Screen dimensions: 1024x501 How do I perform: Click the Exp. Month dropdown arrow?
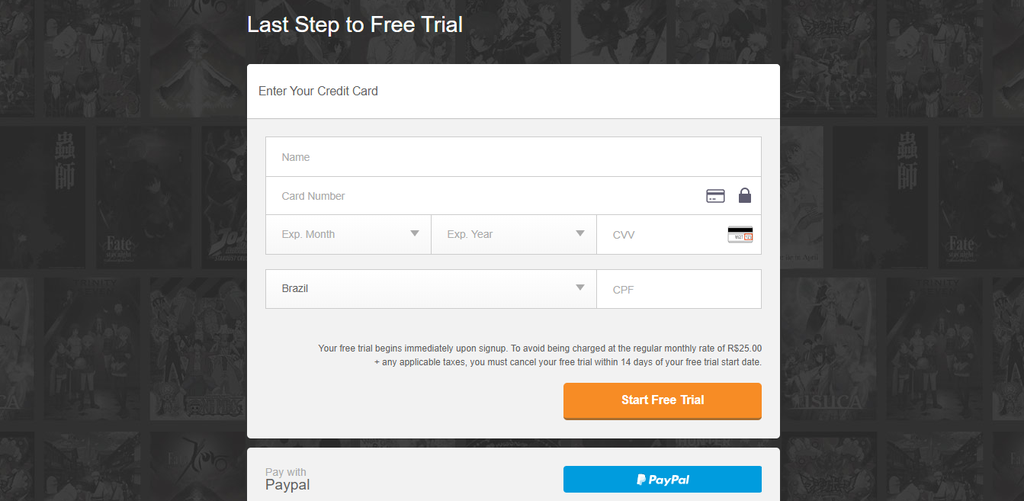point(415,233)
